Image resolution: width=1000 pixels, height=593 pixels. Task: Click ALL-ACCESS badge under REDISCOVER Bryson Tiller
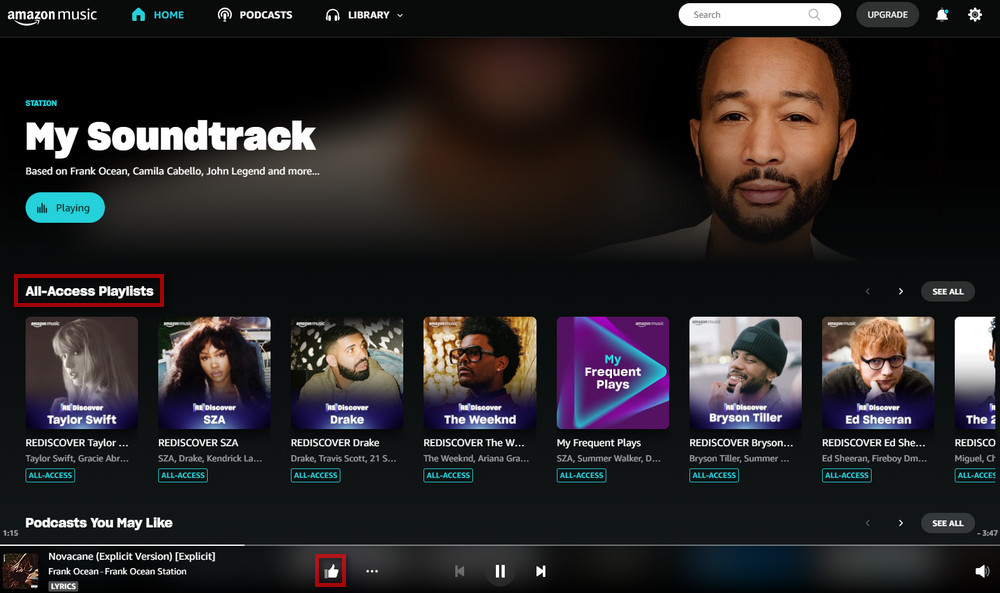coord(714,475)
